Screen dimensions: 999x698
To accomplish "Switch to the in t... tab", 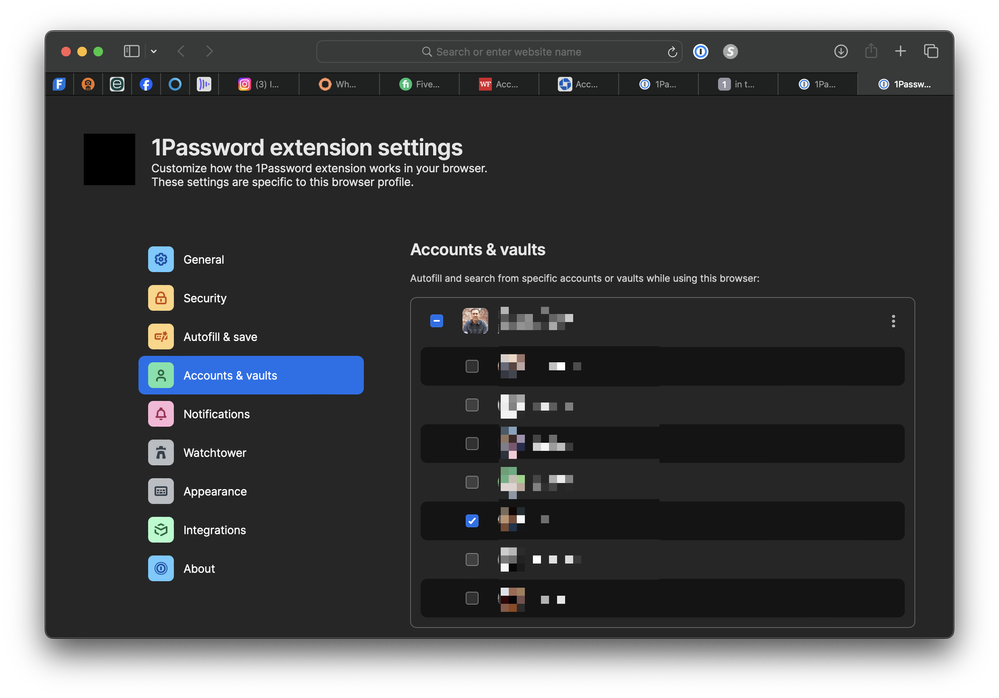I will tap(738, 84).
